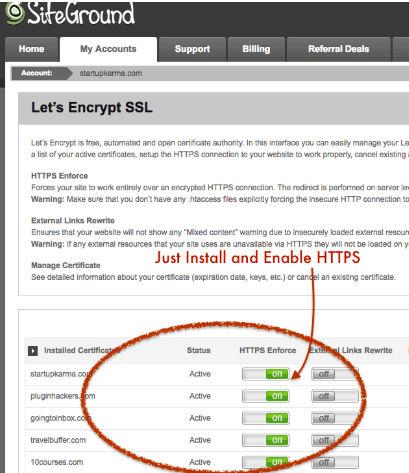The height and width of the screenshot is (473, 409).
Task: Select the pluginhackers.com certificate name
Action: (x=63, y=396)
